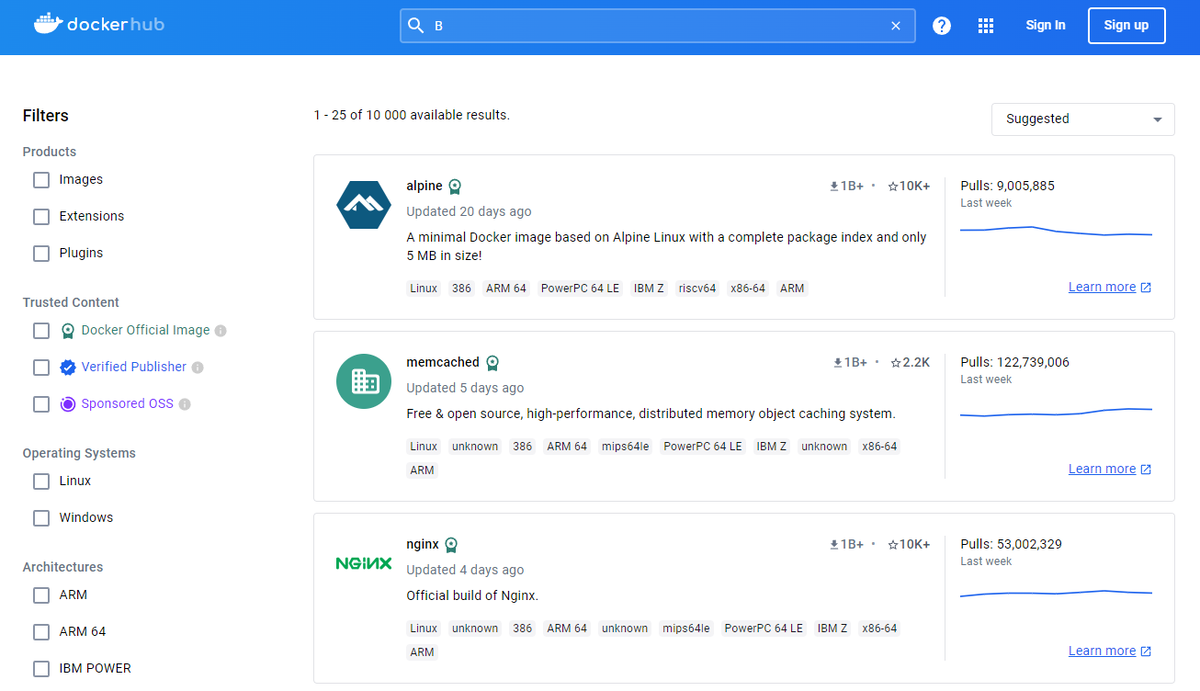Click the download icon on nginx card
The width and height of the screenshot is (1200, 691).
point(834,545)
